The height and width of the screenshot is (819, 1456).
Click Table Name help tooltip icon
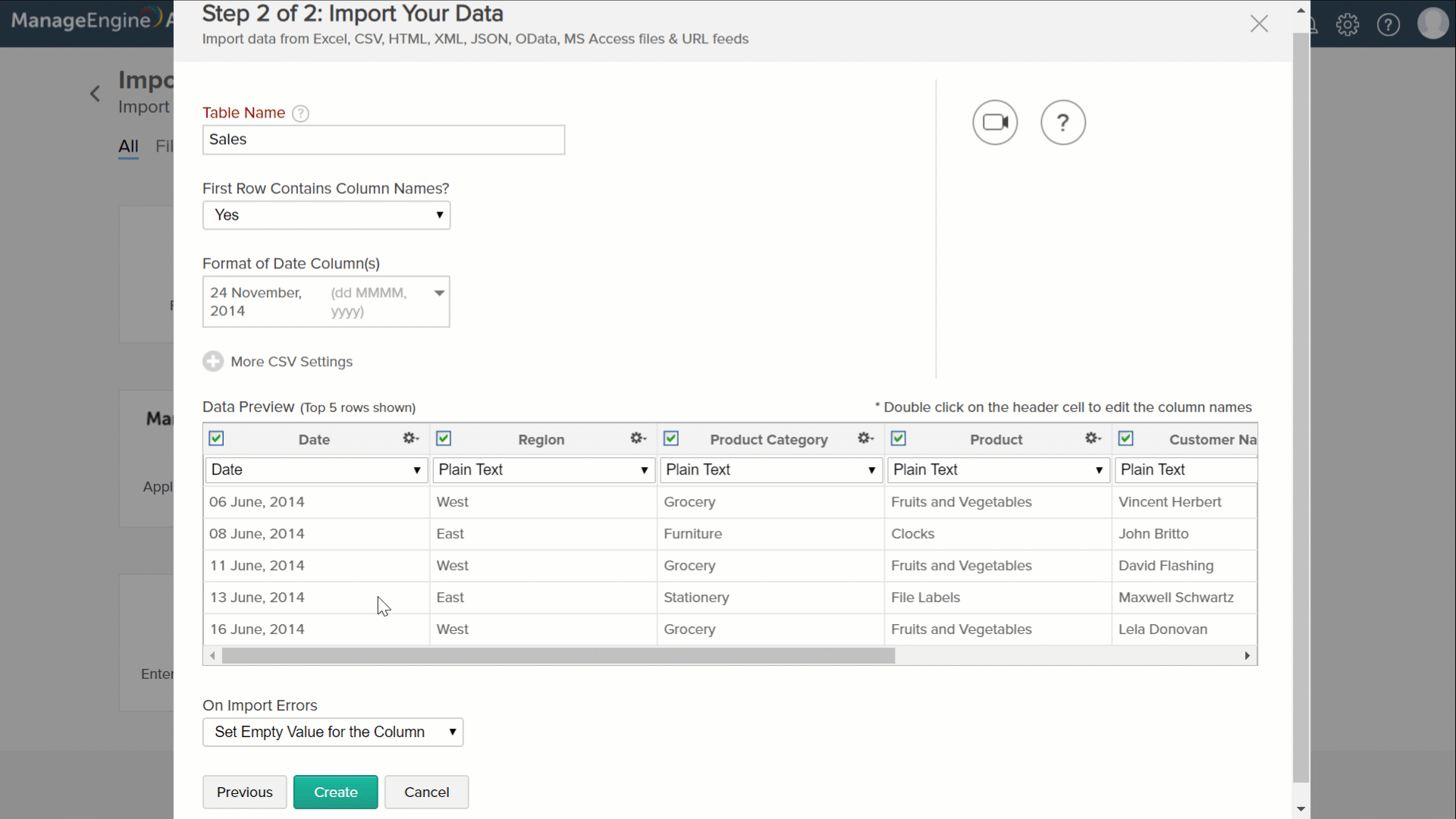300,114
